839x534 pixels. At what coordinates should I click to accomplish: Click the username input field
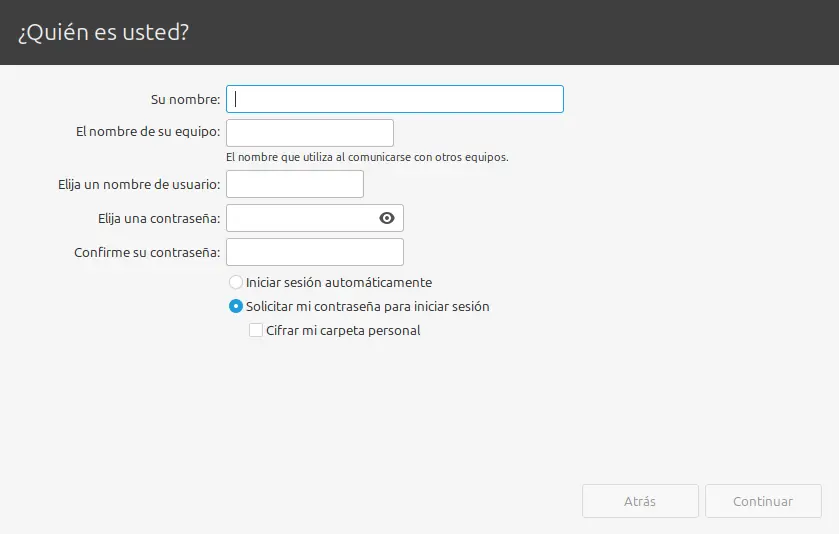pyautogui.click(x=295, y=184)
